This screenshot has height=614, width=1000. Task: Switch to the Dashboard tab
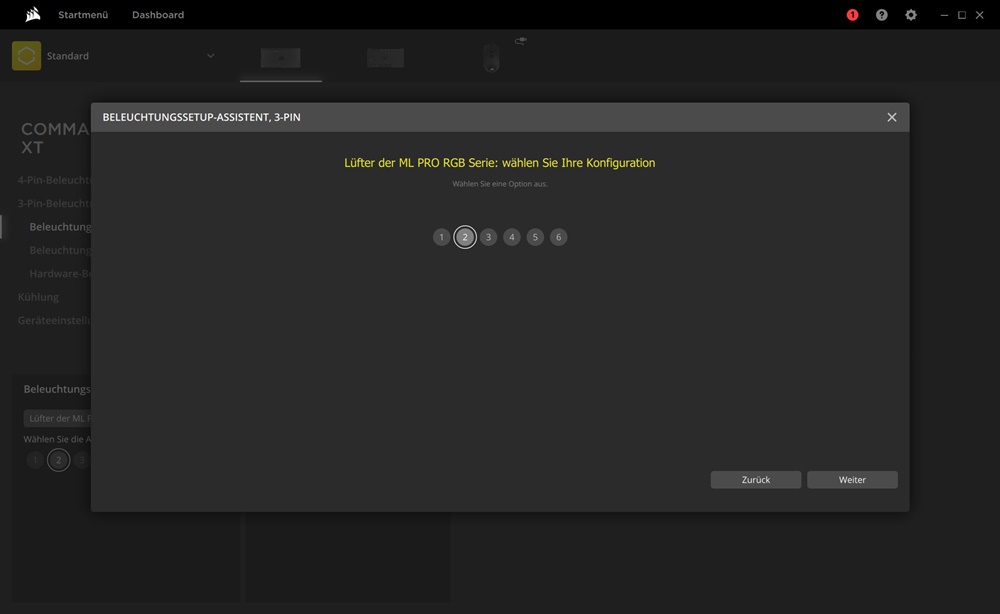pyautogui.click(x=158, y=15)
